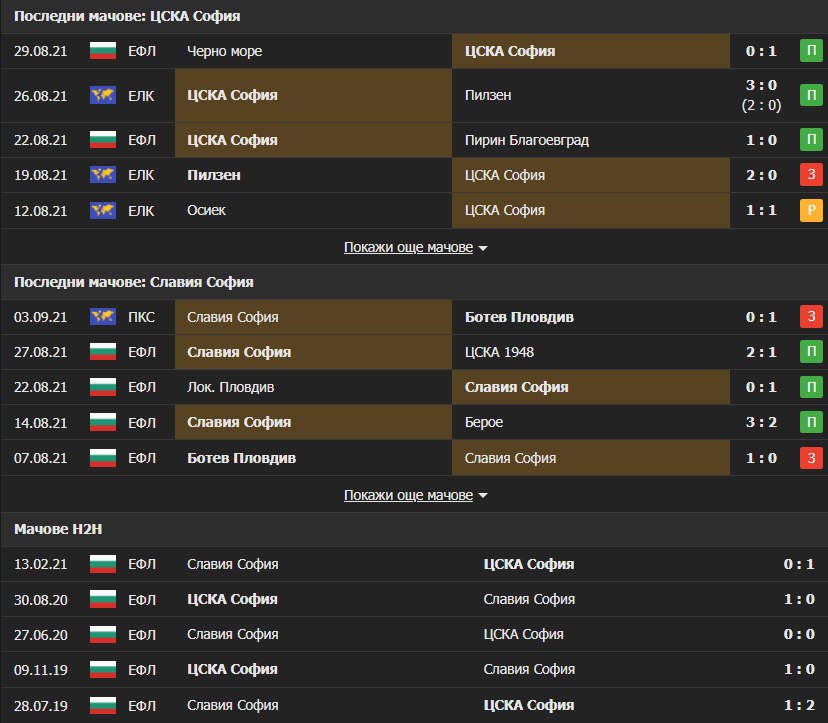Open the Осиек team link
828x723 pixels.
coord(206,210)
